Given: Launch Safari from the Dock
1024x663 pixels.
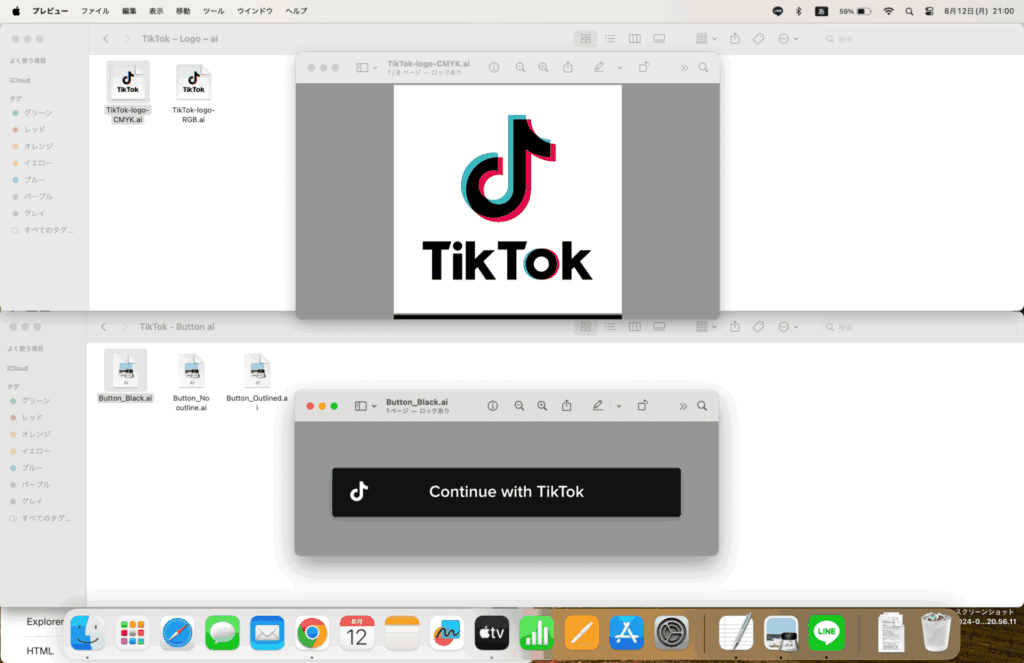Looking at the screenshot, I should click(x=177, y=632).
